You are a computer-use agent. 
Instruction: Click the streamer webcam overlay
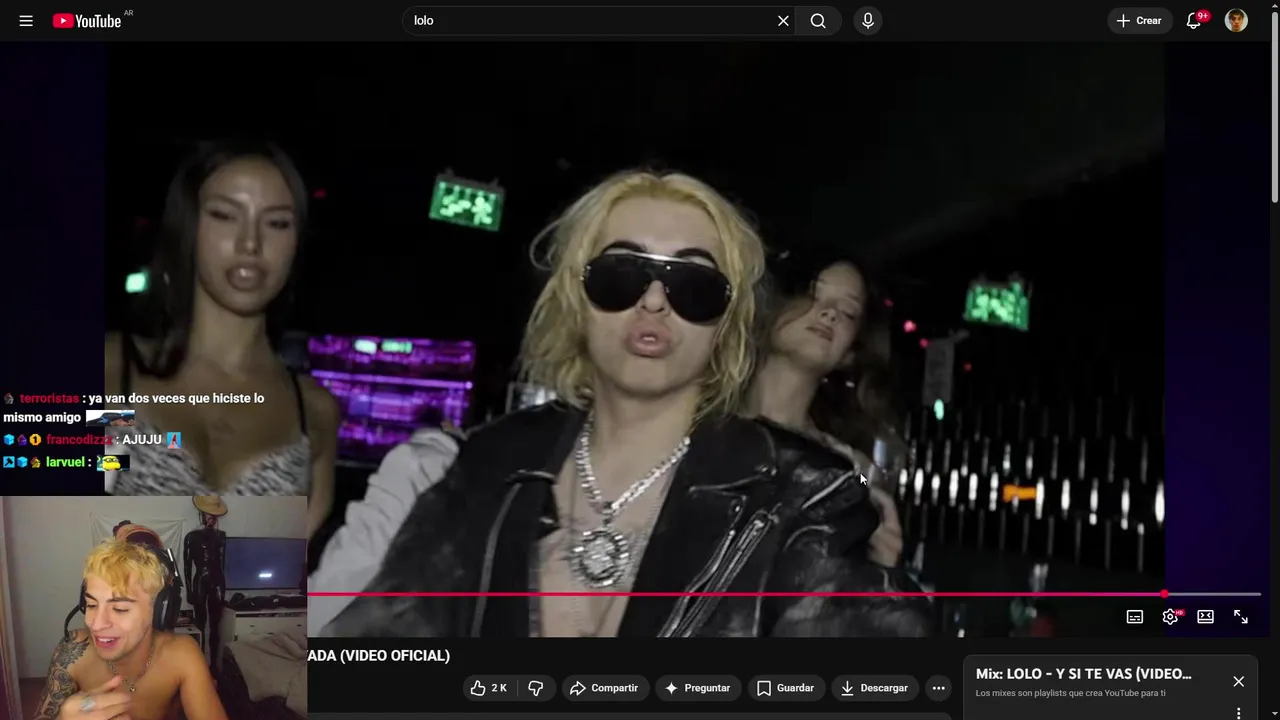tap(154, 608)
